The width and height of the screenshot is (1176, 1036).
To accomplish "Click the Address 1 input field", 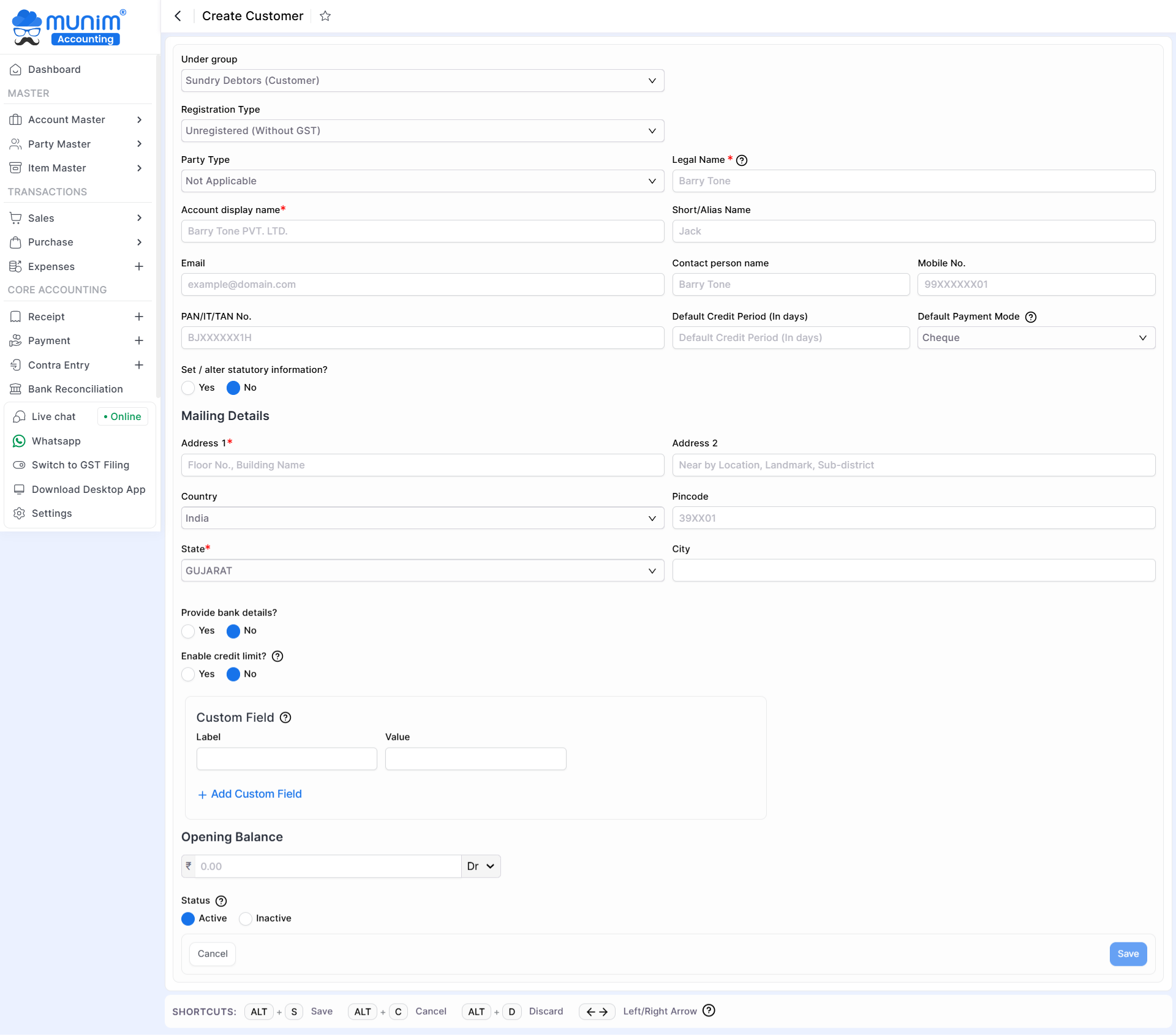I will (422, 465).
